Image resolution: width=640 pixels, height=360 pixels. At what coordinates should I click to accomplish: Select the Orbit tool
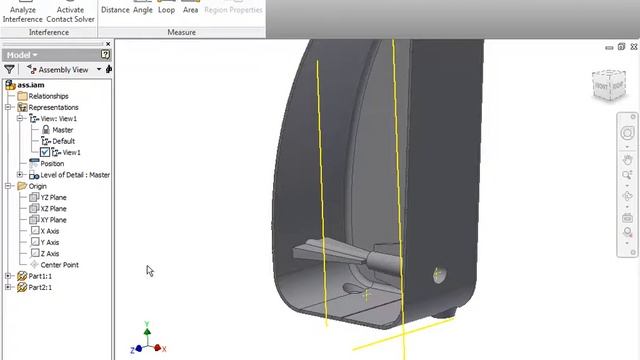[627, 196]
